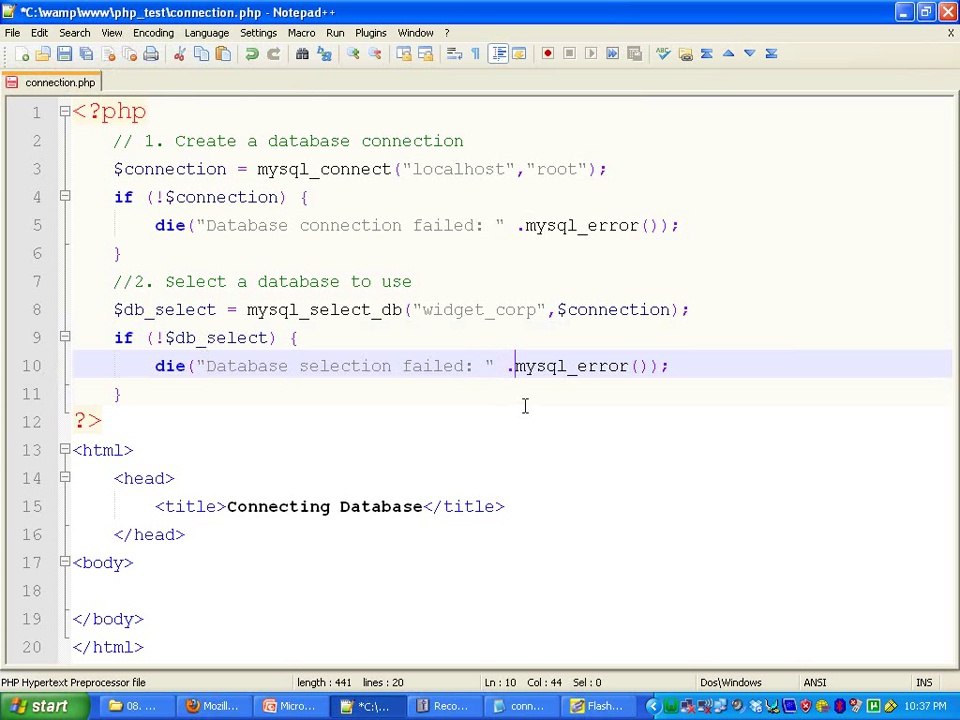Toggle the Show Indent Guide button
The image size is (960, 720).
(498, 54)
